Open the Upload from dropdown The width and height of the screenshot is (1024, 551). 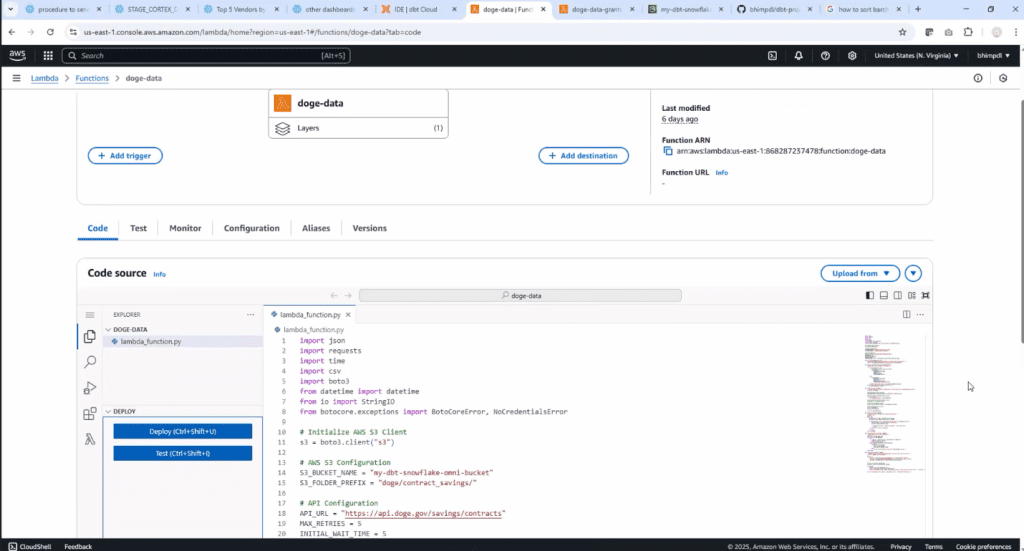(860, 274)
